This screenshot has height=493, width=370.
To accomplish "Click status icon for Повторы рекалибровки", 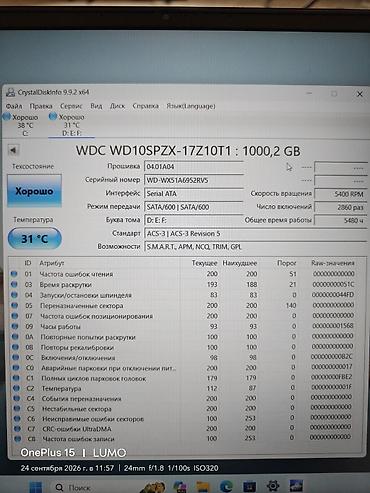I will [x=15, y=347].
